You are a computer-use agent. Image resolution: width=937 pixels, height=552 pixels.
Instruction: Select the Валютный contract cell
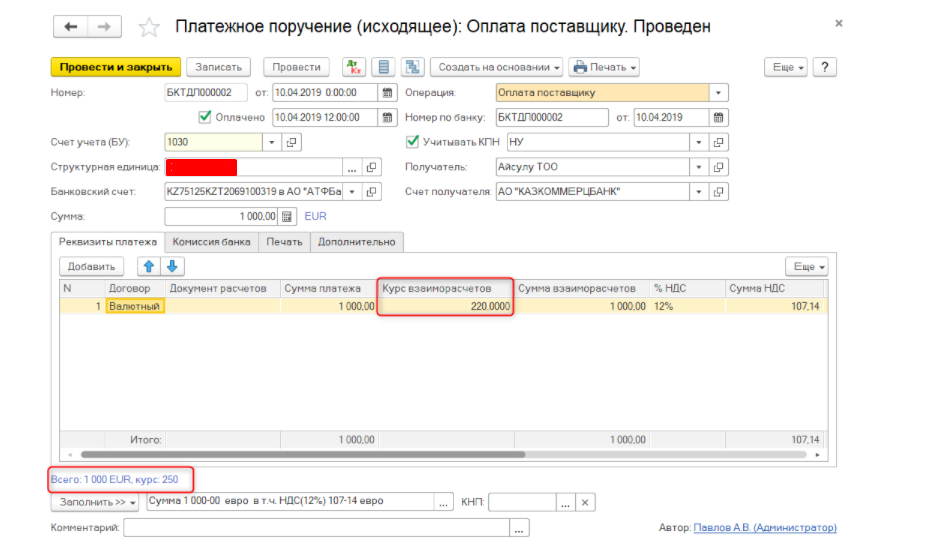pyautogui.click(x=134, y=306)
